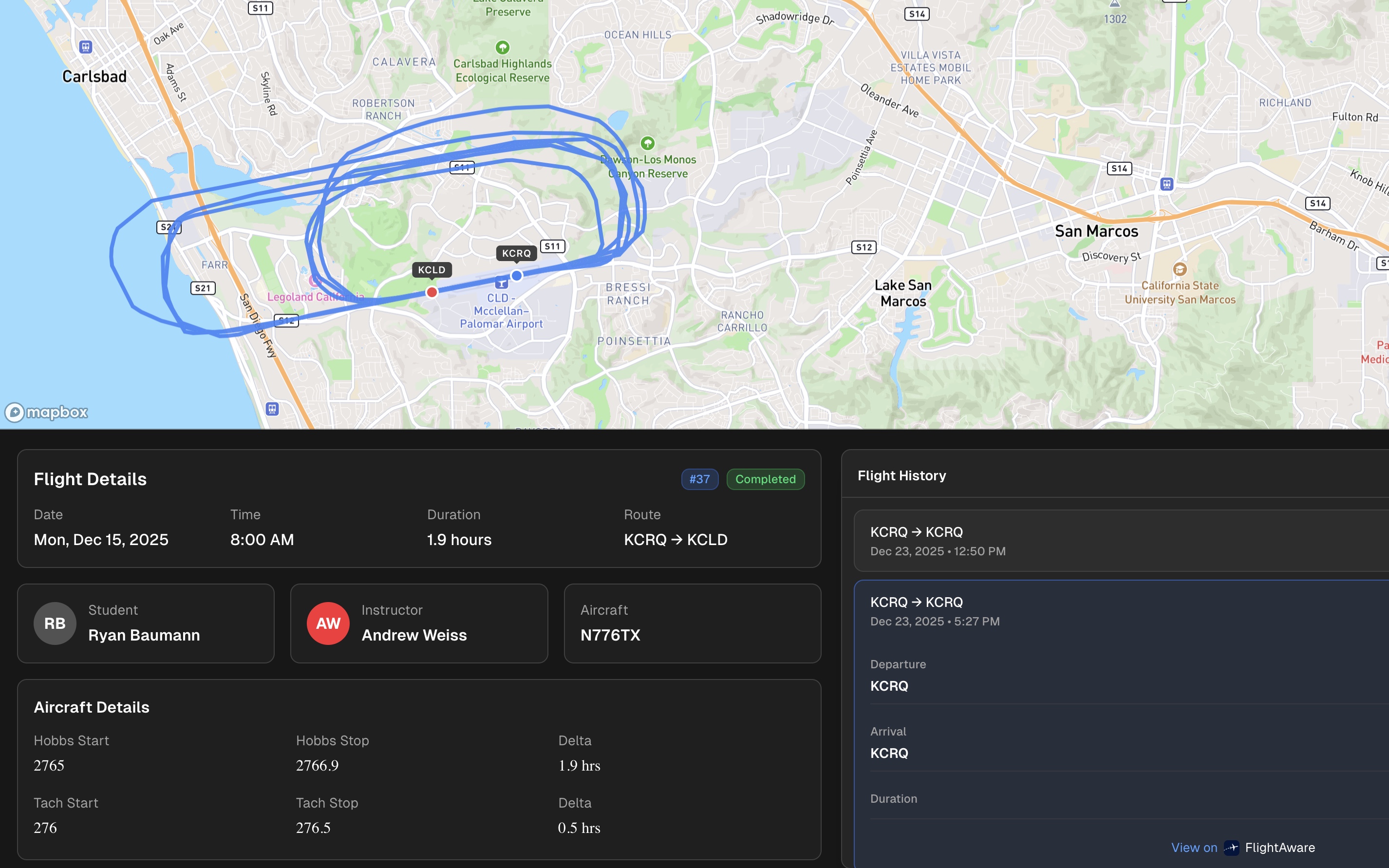
Task: Click the AW instructor avatar
Action: click(328, 623)
